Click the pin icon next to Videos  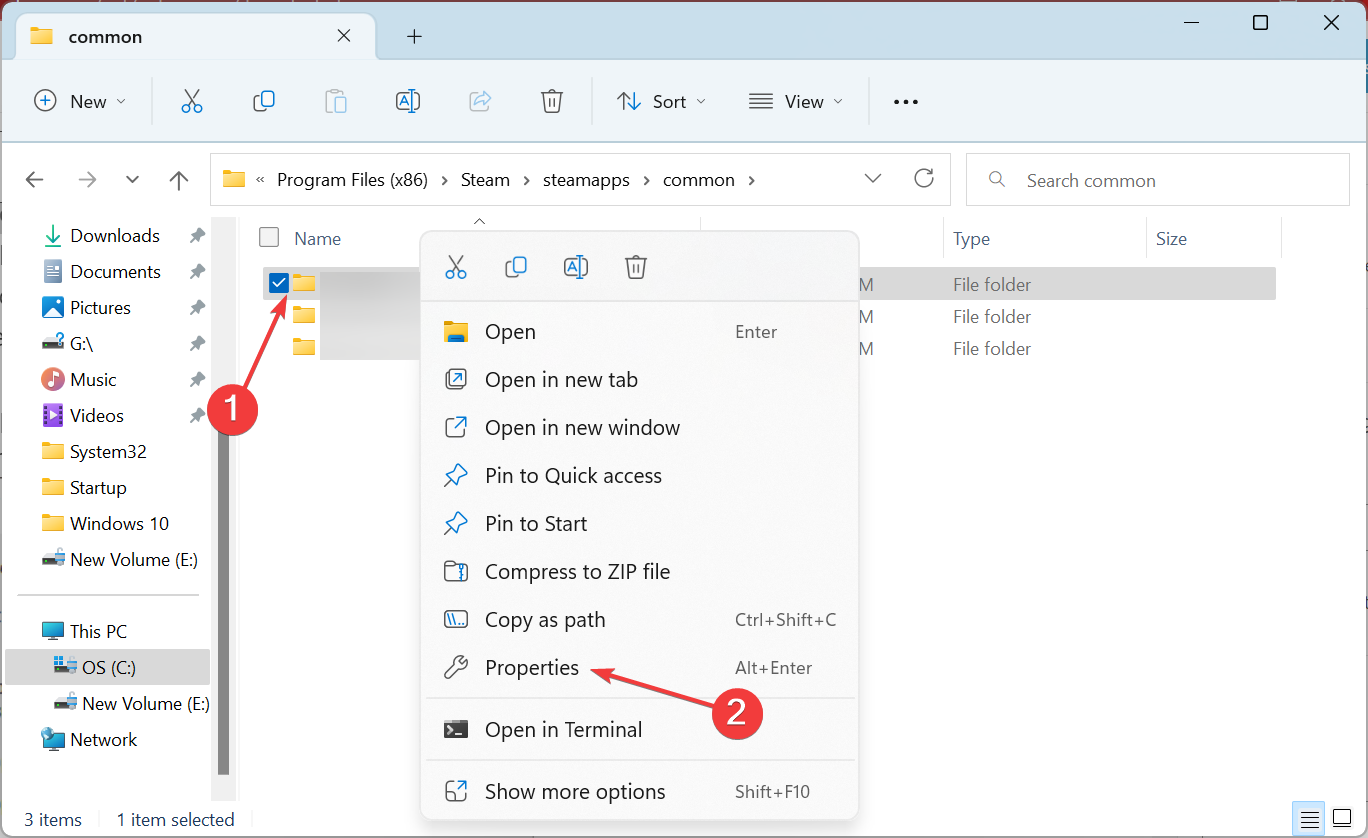197,416
